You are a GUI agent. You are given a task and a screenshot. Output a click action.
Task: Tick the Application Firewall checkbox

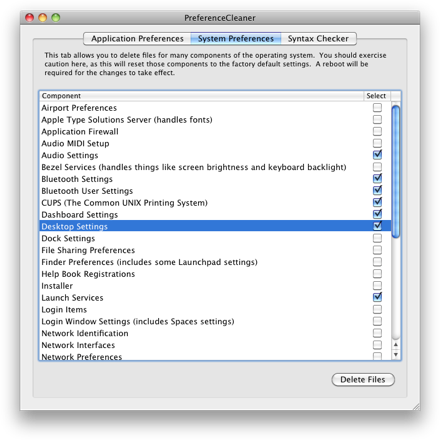(377, 131)
